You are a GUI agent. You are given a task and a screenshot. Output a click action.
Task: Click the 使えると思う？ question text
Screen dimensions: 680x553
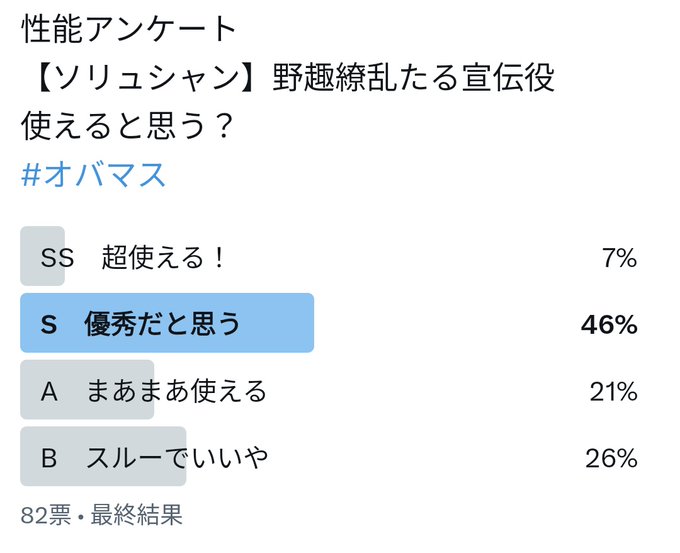click(128, 126)
